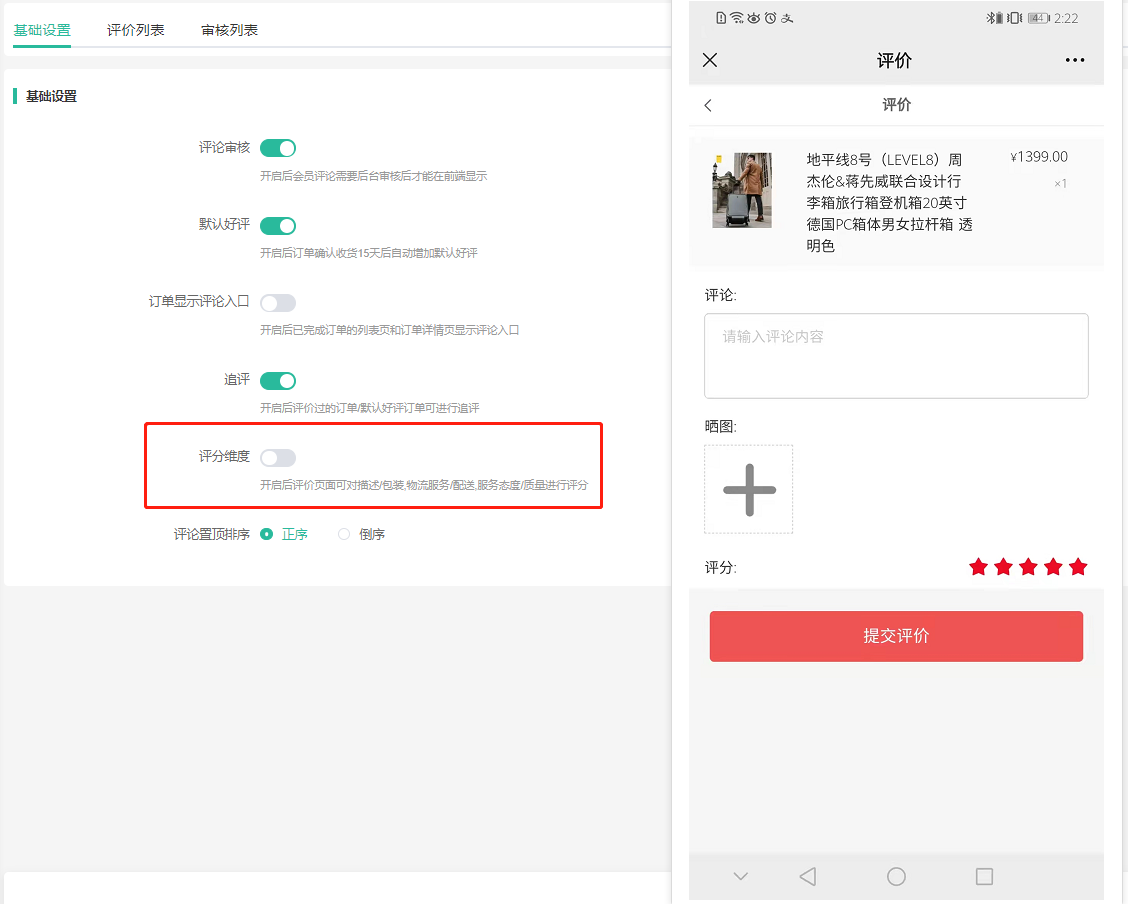Select the 倒序 radio option
The width and height of the screenshot is (1128, 904).
click(345, 535)
